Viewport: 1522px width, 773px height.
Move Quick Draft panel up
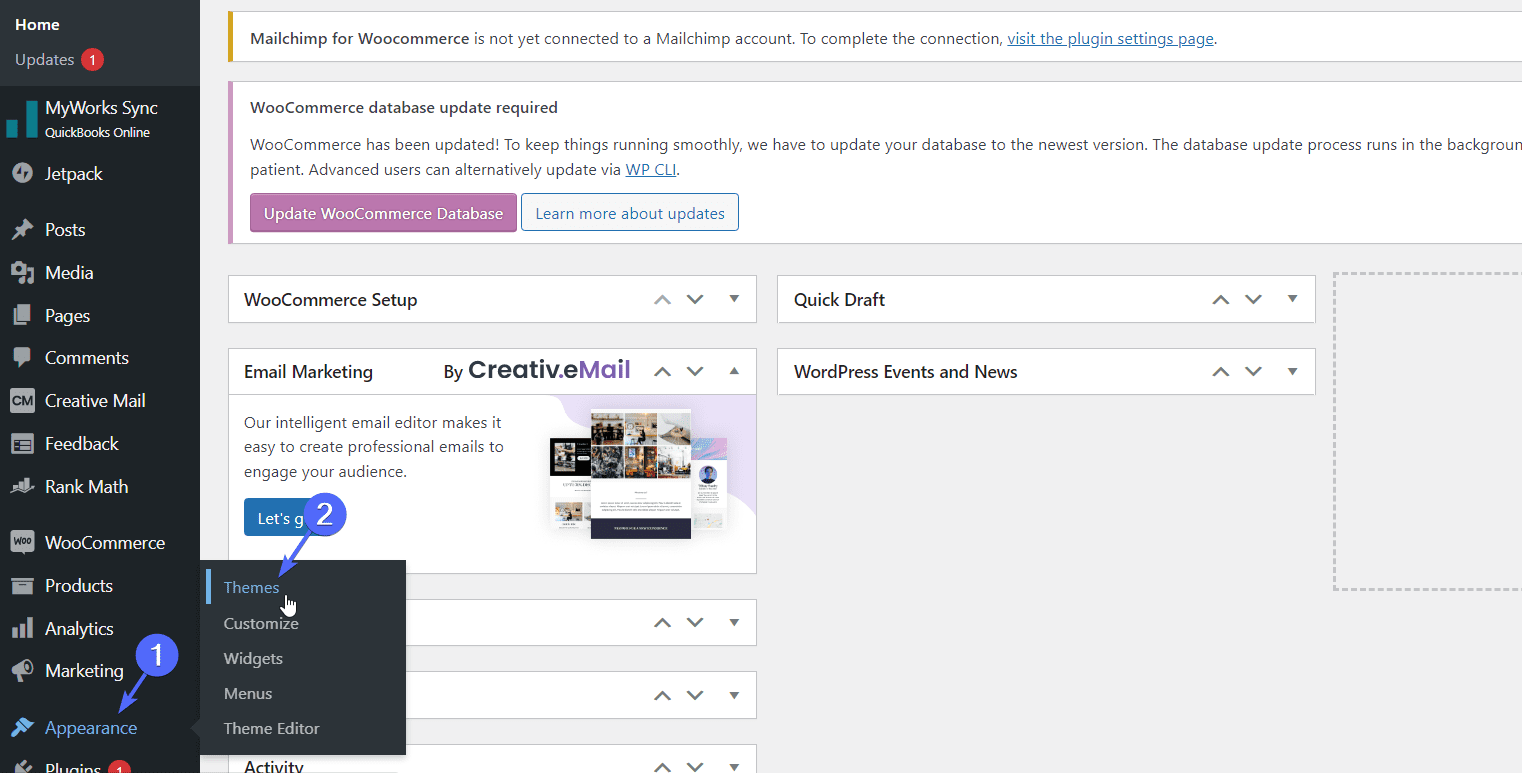(x=1220, y=299)
